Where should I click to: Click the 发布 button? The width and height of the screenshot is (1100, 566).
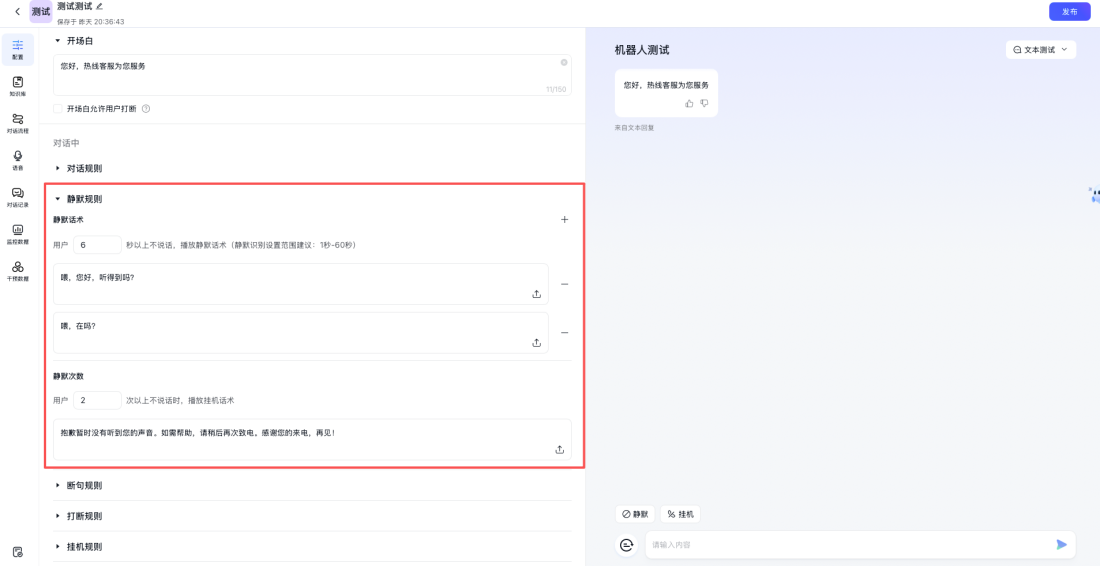tap(1069, 12)
